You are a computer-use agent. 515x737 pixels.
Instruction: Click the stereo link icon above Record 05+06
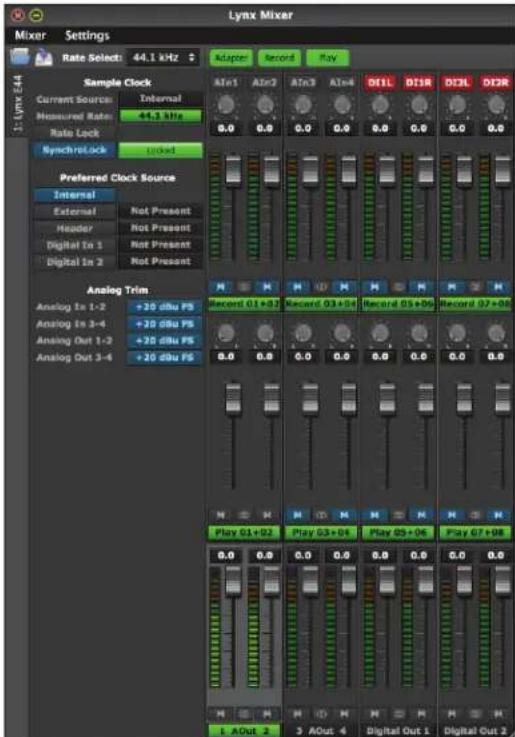398,286
